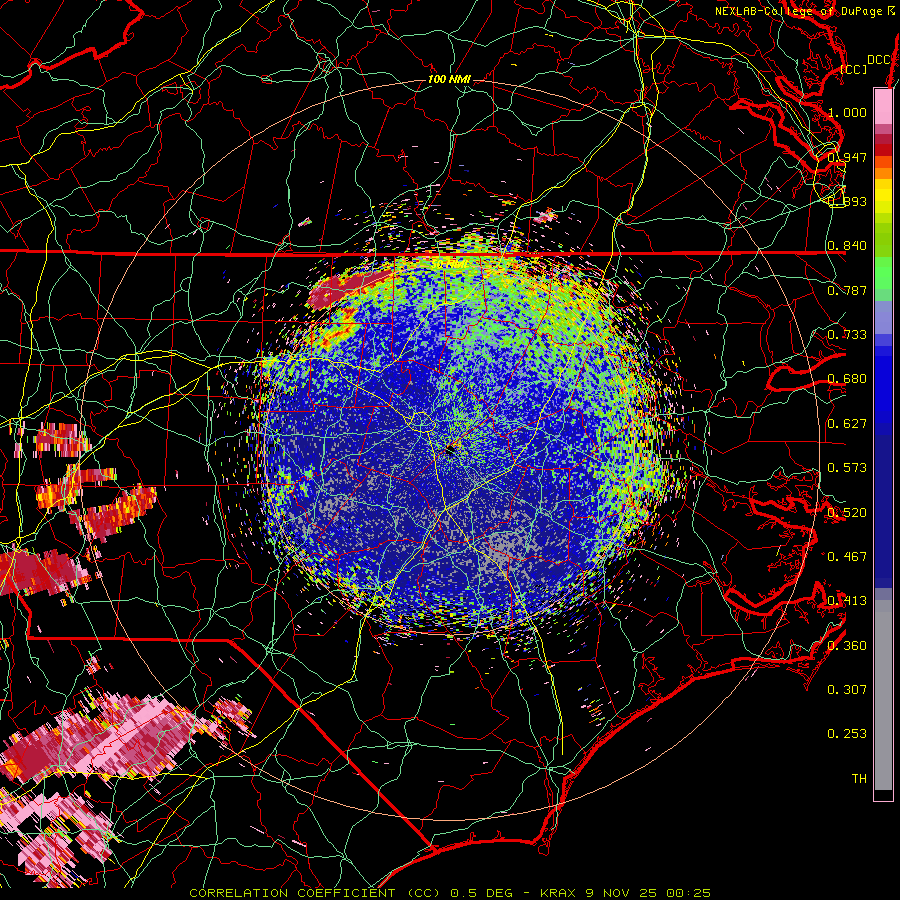Pick the 0.253 legend value
The image size is (900, 900).
[x=847, y=734]
